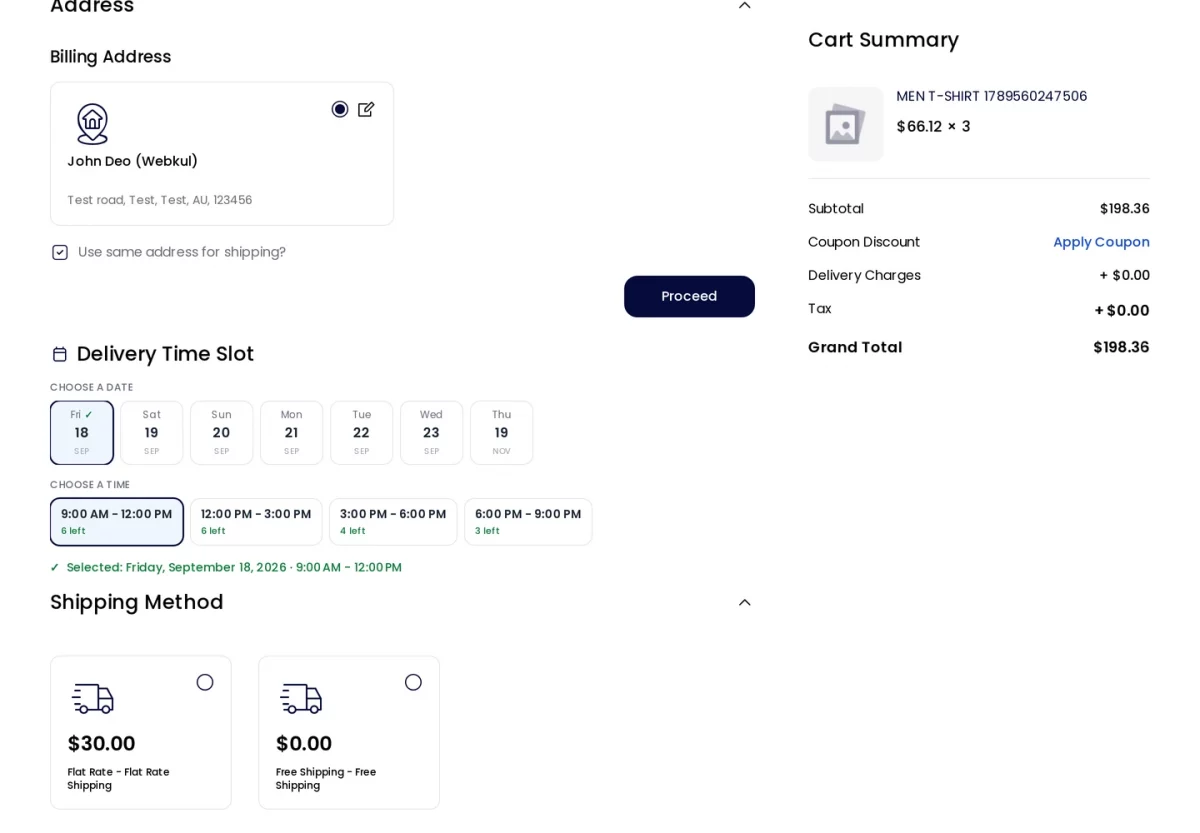Choose Sun 20 Sep delivery date
The image size is (1200, 833).
click(222, 433)
